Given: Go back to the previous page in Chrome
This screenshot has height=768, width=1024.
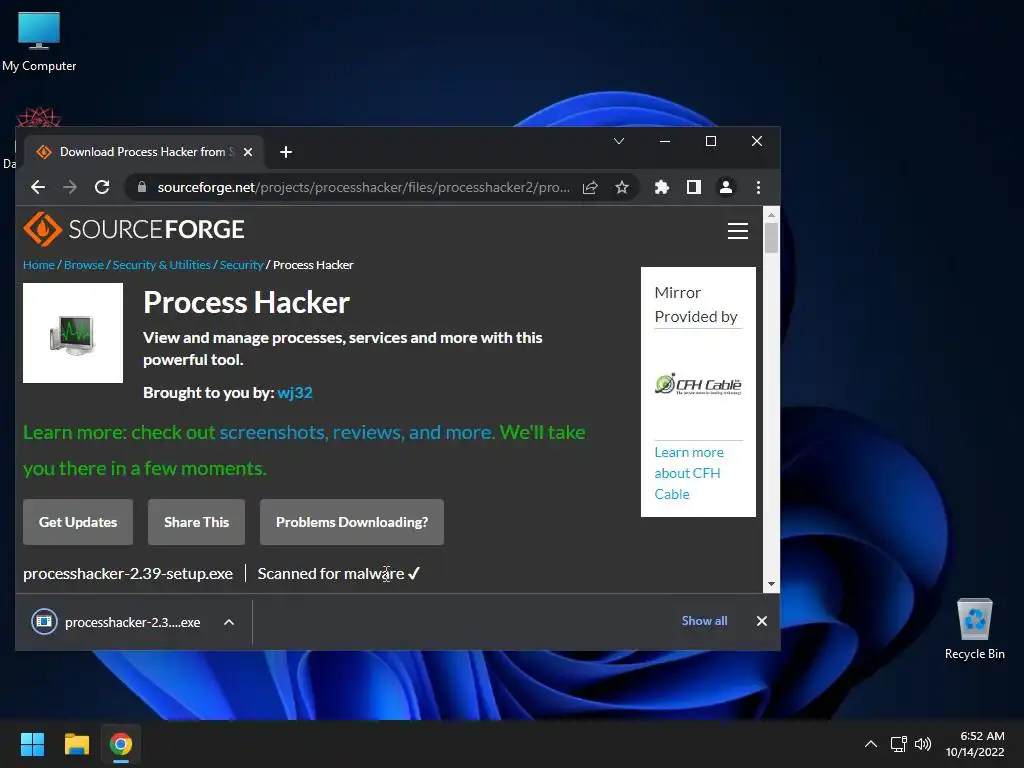Looking at the screenshot, I should [38, 187].
